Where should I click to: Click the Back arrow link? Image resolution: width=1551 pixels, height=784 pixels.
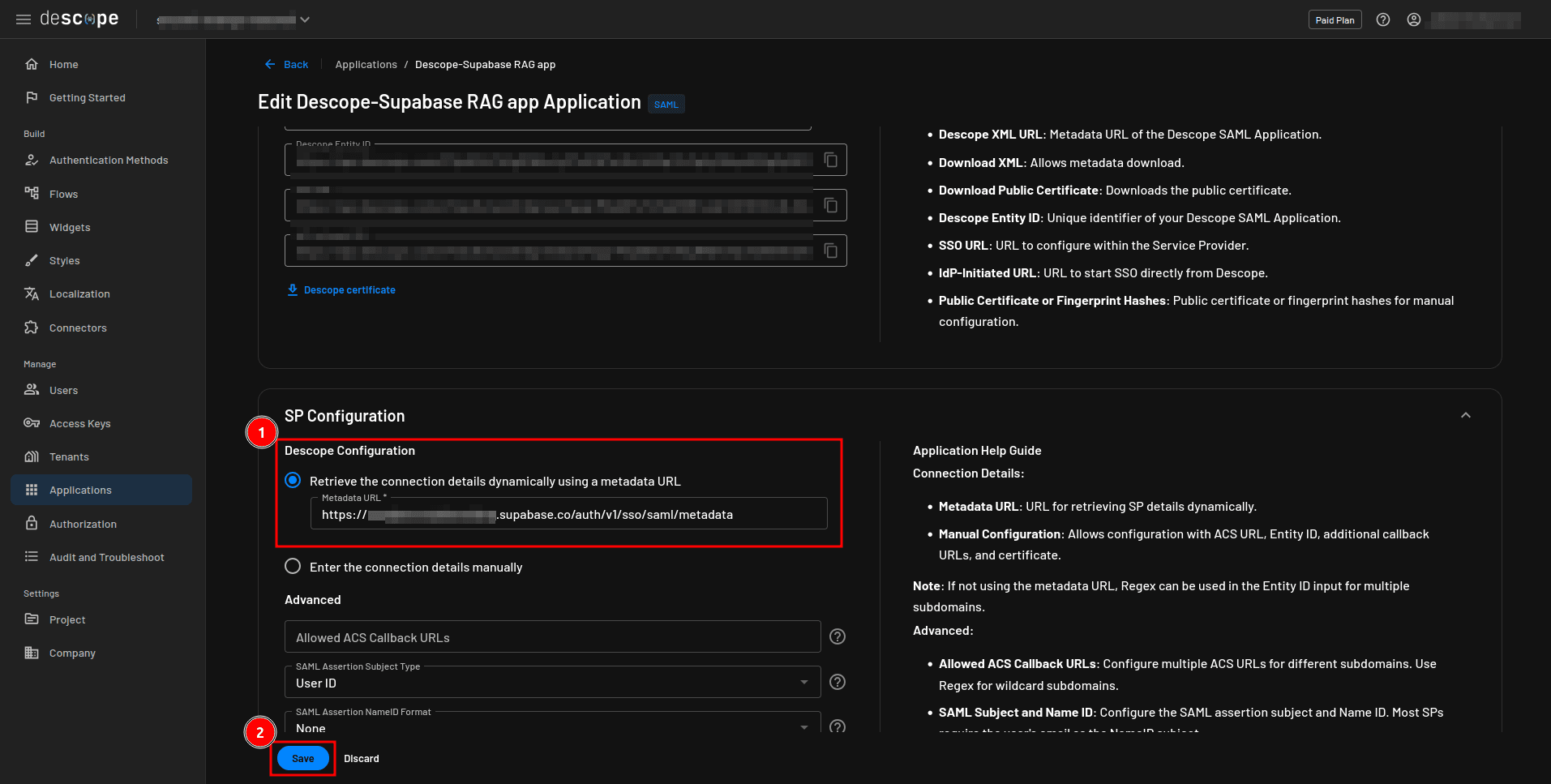pyautogui.click(x=286, y=65)
